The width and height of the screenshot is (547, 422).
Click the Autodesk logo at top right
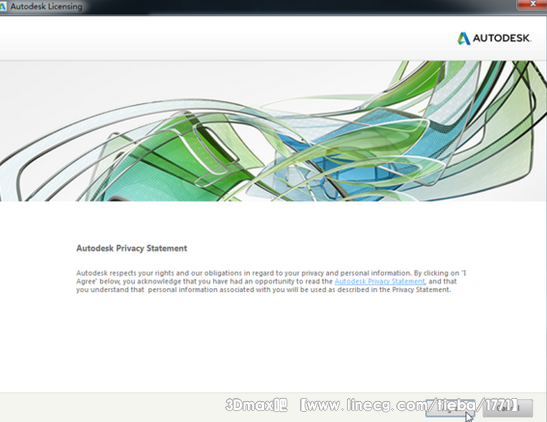coord(494,38)
